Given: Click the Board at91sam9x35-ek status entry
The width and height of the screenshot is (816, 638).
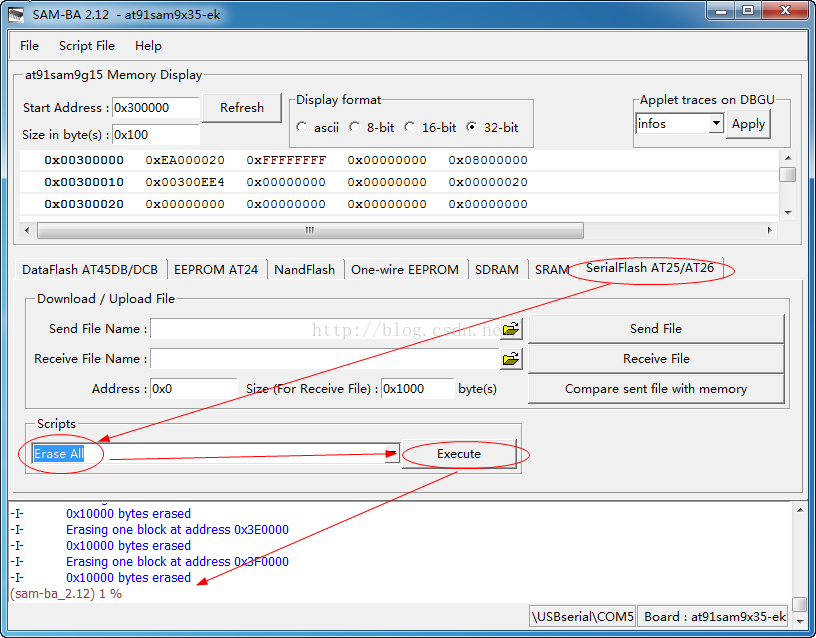Looking at the screenshot, I should pyautogui.click(x=714, y=617).
